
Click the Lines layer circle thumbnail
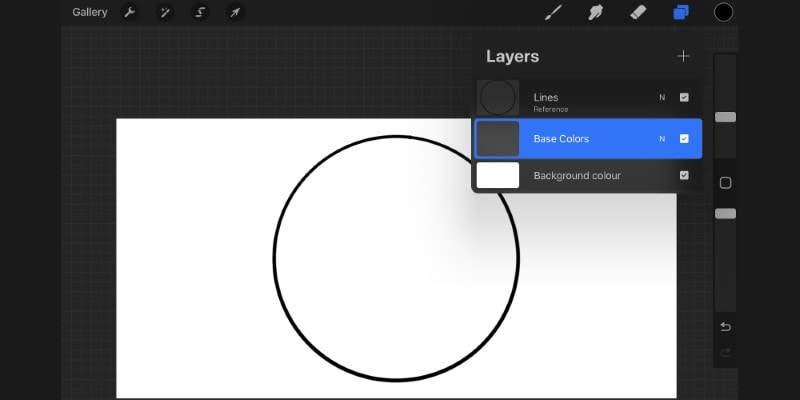coord(498,97)
